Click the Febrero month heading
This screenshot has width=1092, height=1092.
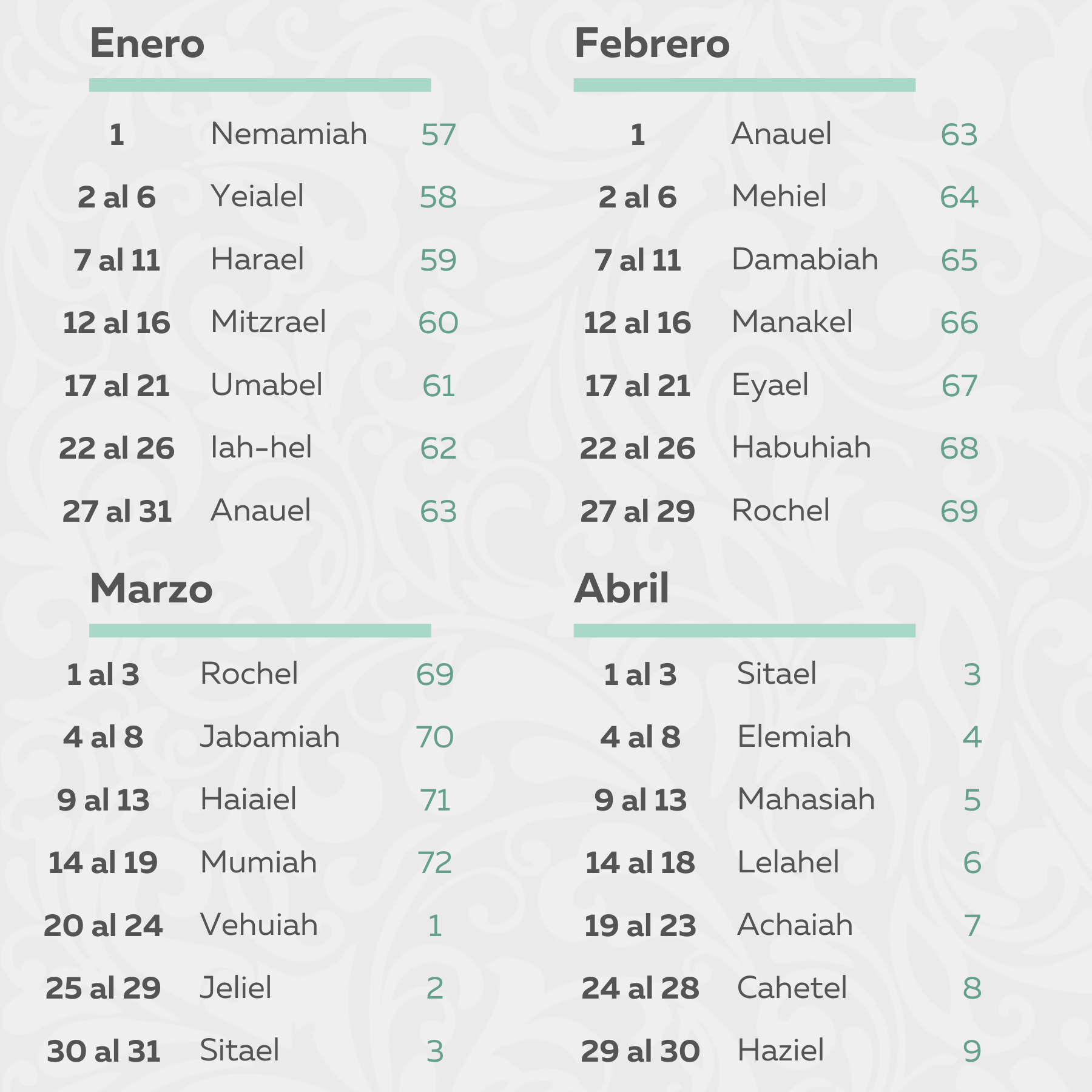pos(652,44)
